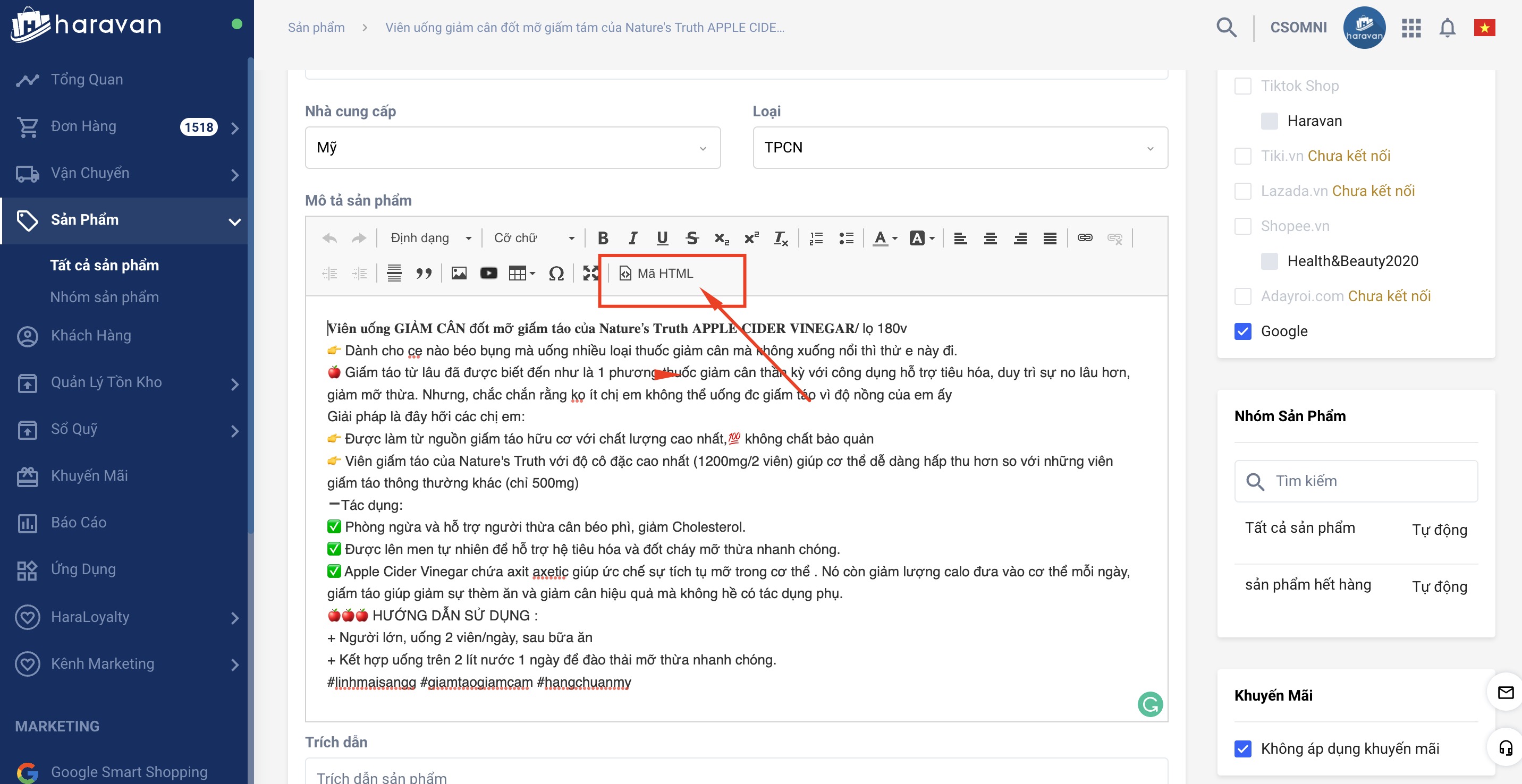The height and width of the screenshot is (784, 1522).
Task: Open the notifications bell
Action: [1447, 28]
